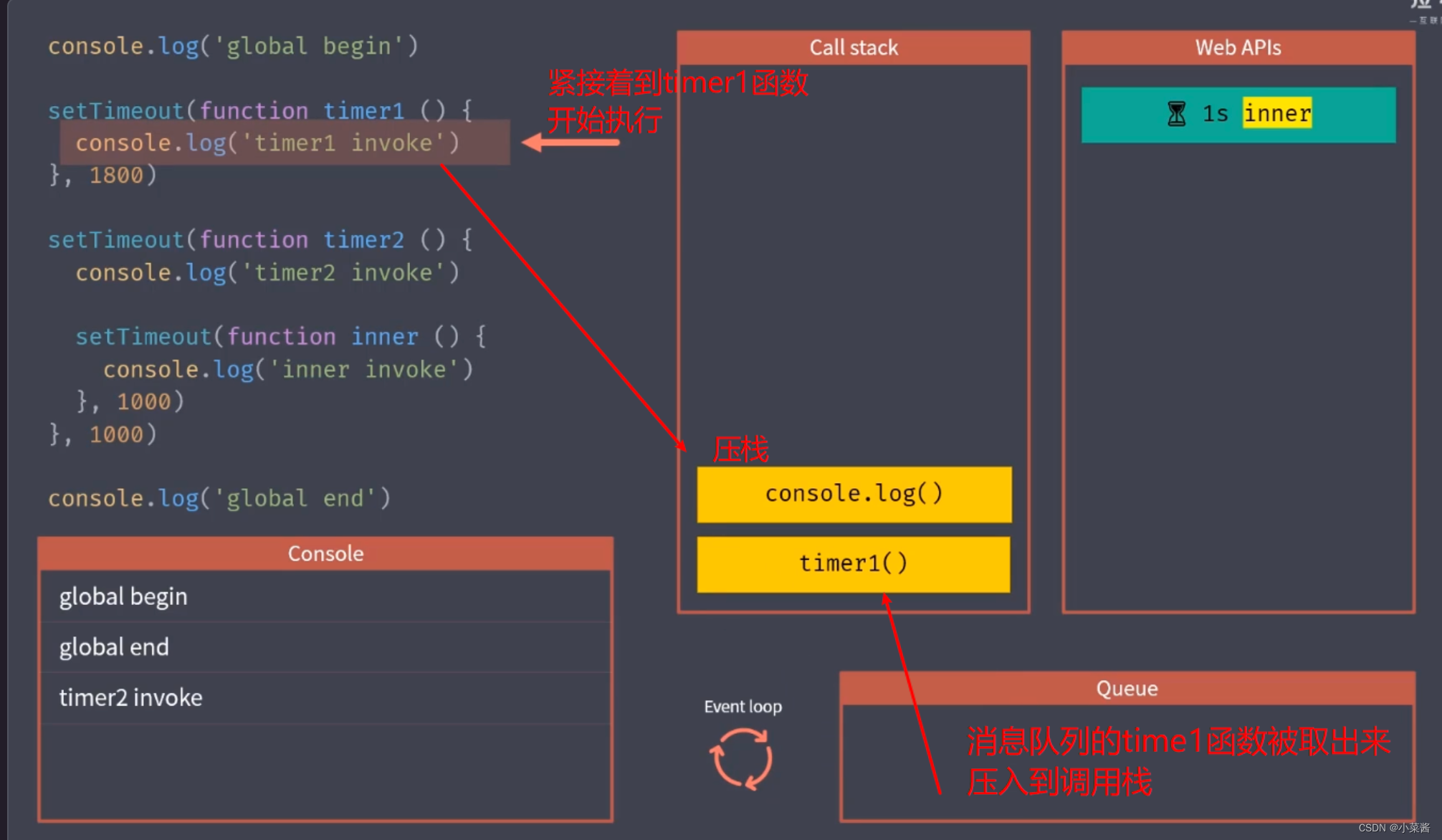Click the Console panel header
Viewport: 1442px width, 840px height.
click(325, 553)
